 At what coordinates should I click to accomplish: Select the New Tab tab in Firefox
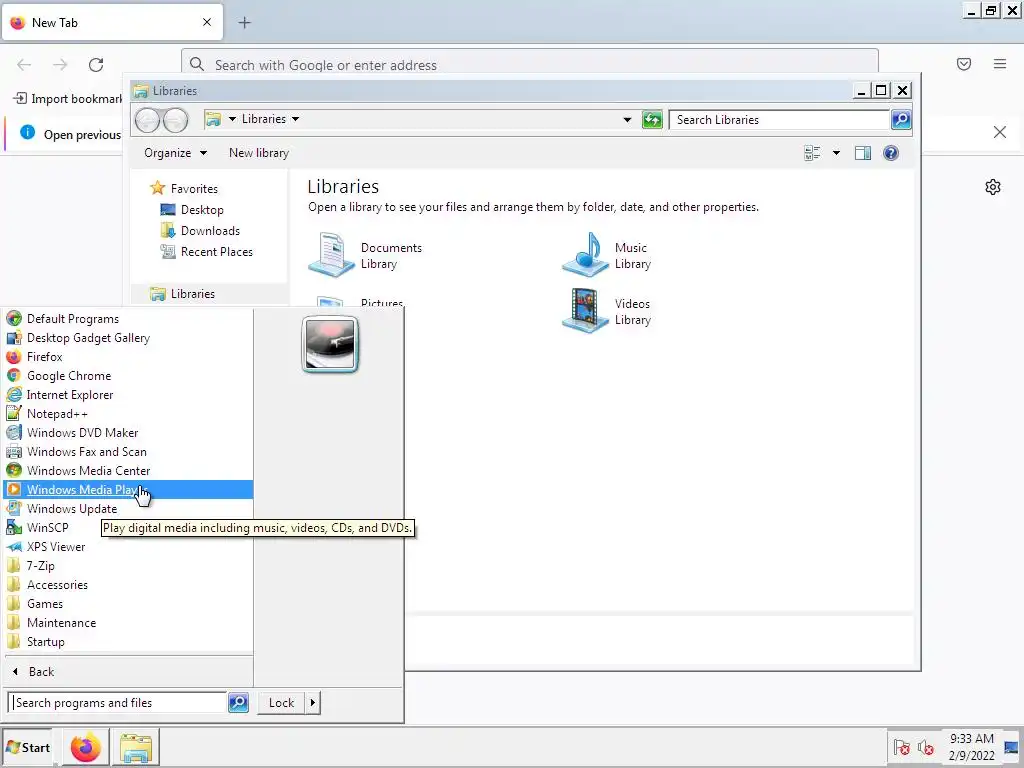point(112,23)
